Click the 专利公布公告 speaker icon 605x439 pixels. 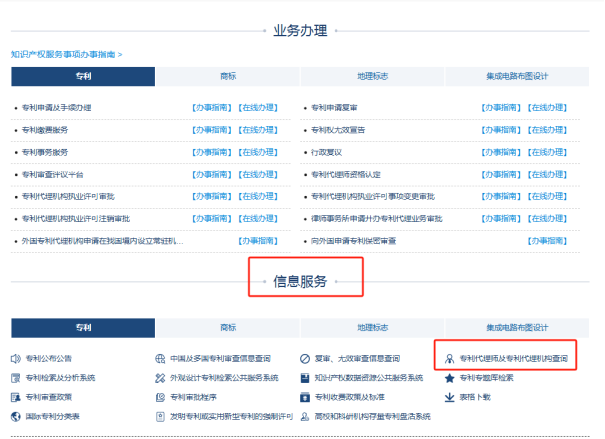[16, 358]
